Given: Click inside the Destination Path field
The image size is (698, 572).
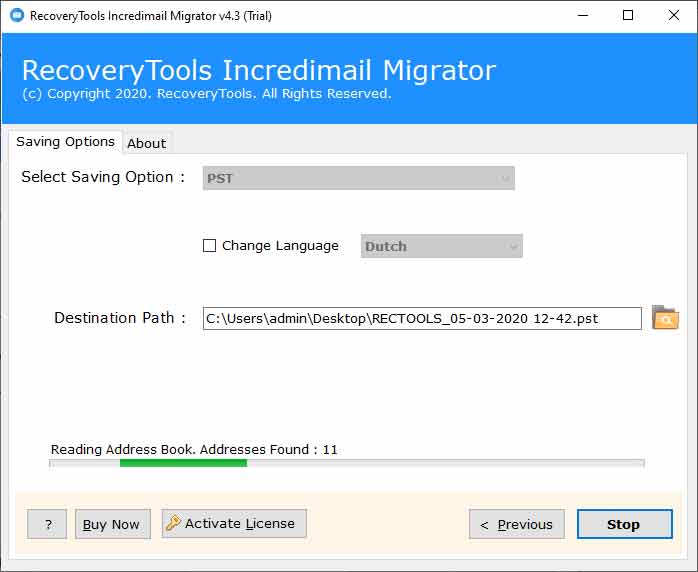Looking at the screenshot, I should [x=422, y=319].
